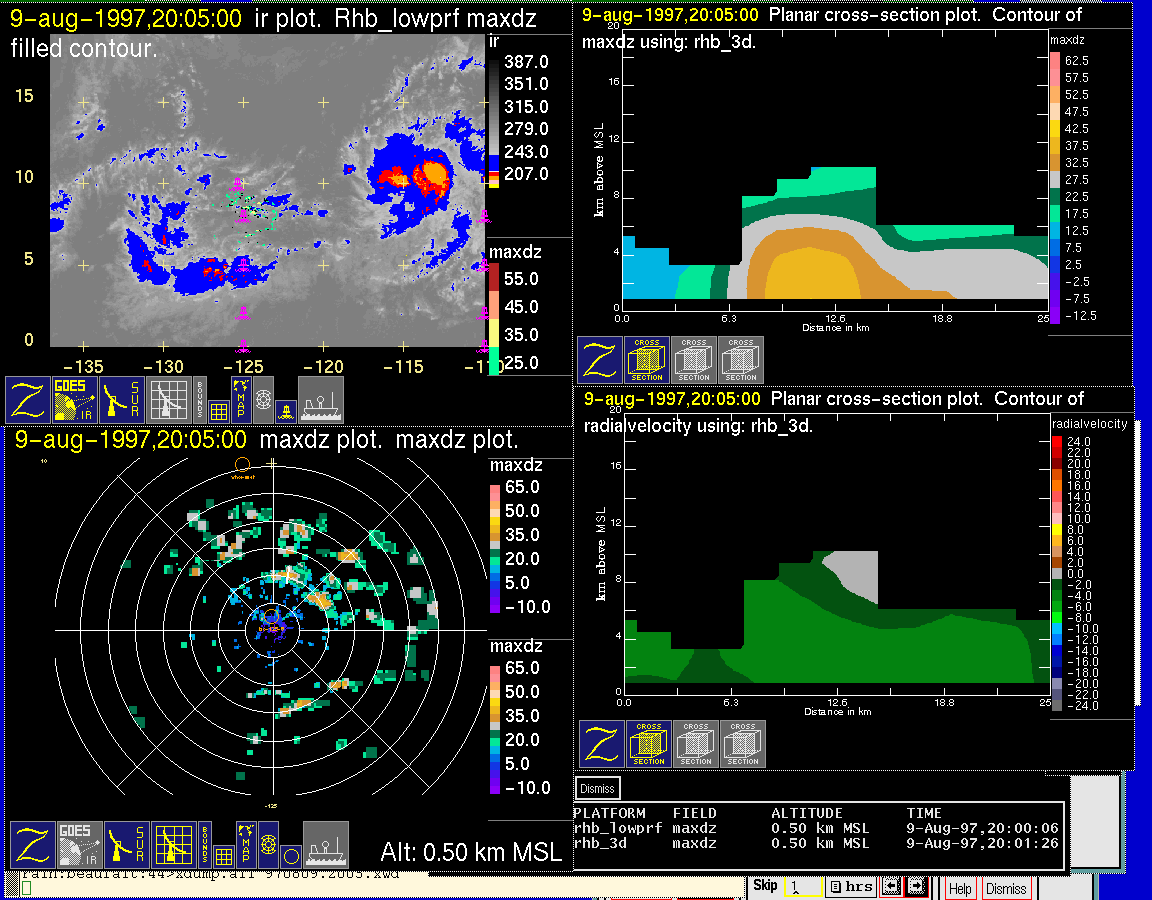Image resolution: width=1152 pixels, height=900 pixels.
Task: Click the highlighted Cross Section icon in radial velocity panel
Action: [x=649, y=744]
